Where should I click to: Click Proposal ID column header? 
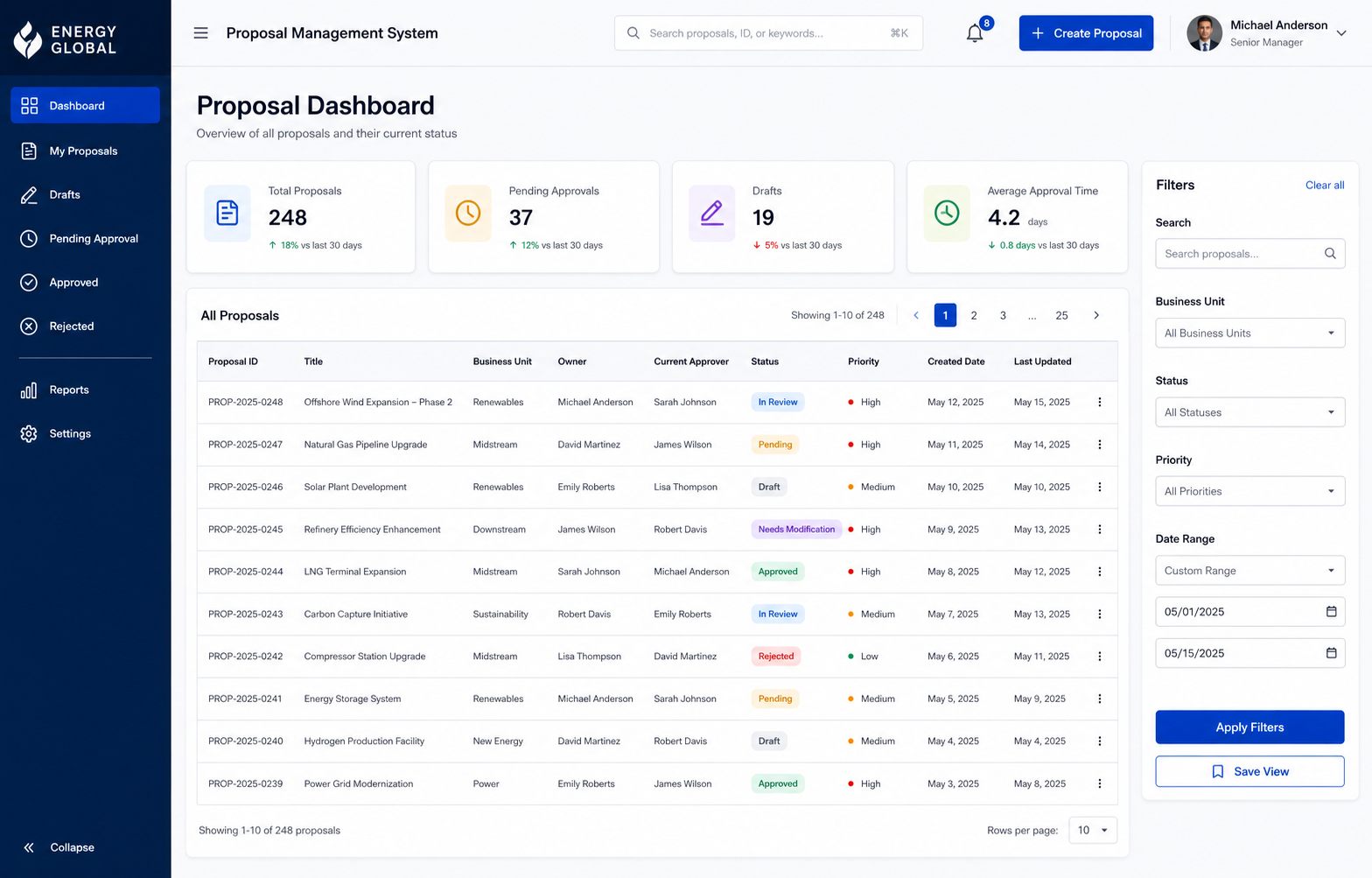[233, 362]
